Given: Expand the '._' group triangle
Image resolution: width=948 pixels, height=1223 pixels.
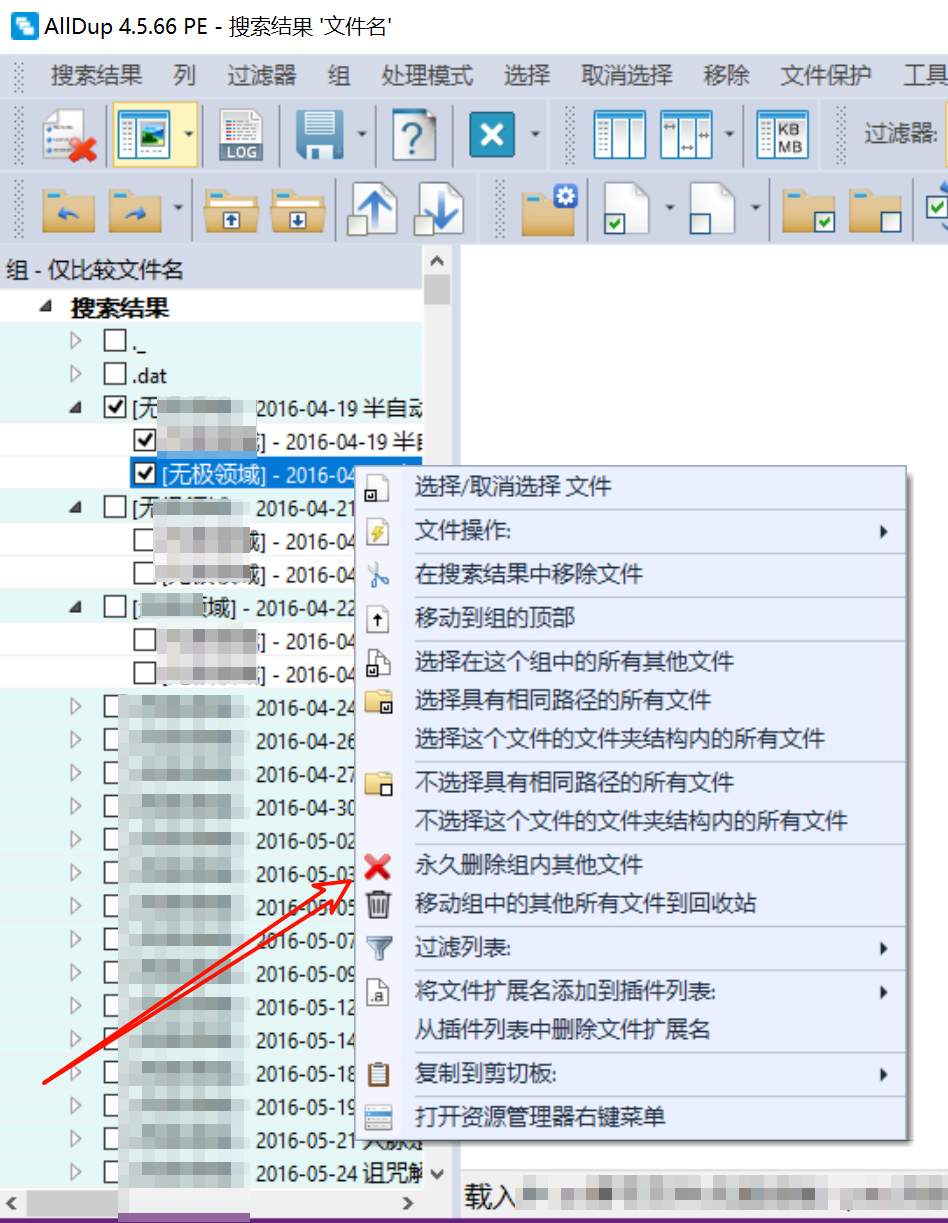Looking at the screenshot, I should [75, 342].
